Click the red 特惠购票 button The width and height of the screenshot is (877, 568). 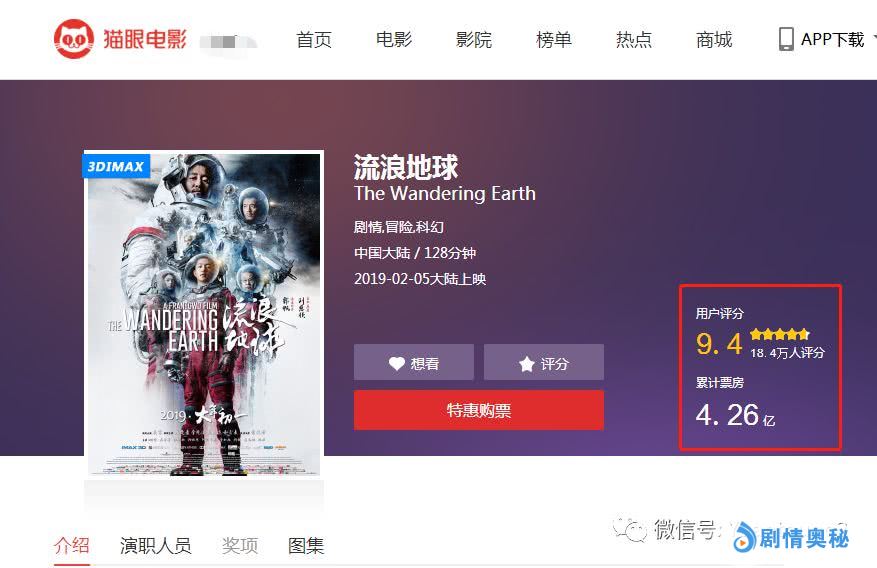(479, 410)
